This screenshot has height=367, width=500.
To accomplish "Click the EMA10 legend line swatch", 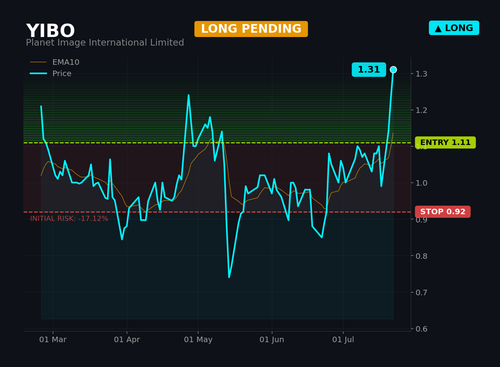I will pos(38,62).
